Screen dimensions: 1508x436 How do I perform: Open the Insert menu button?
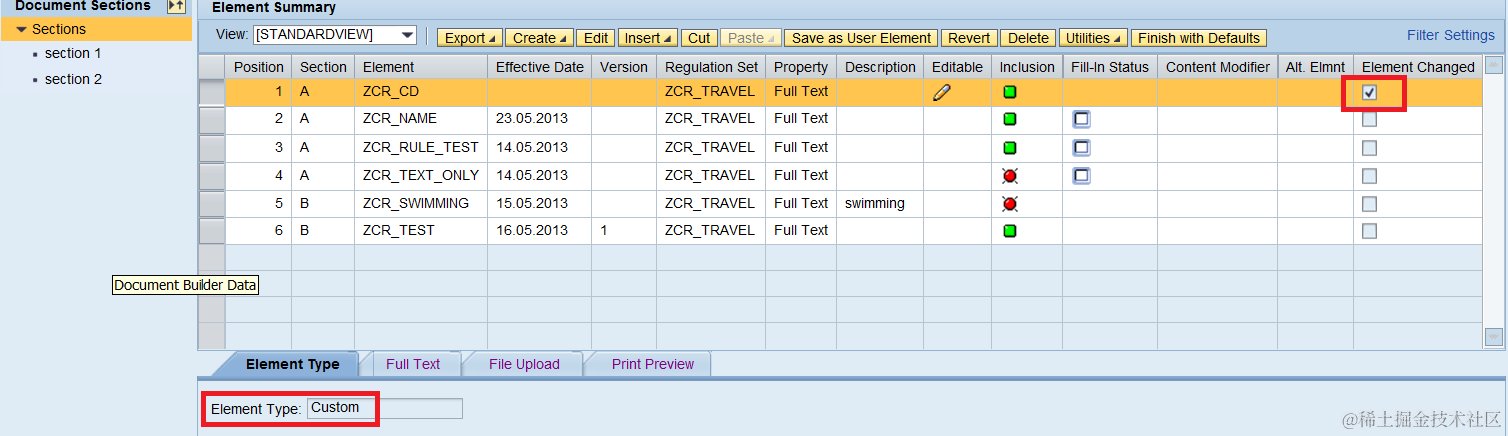coord(648,38)
